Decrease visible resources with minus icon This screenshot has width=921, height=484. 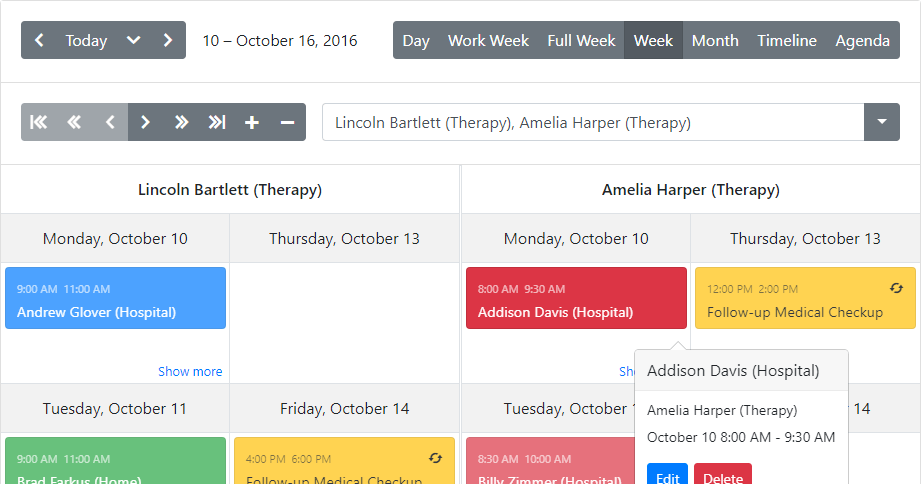287,122
